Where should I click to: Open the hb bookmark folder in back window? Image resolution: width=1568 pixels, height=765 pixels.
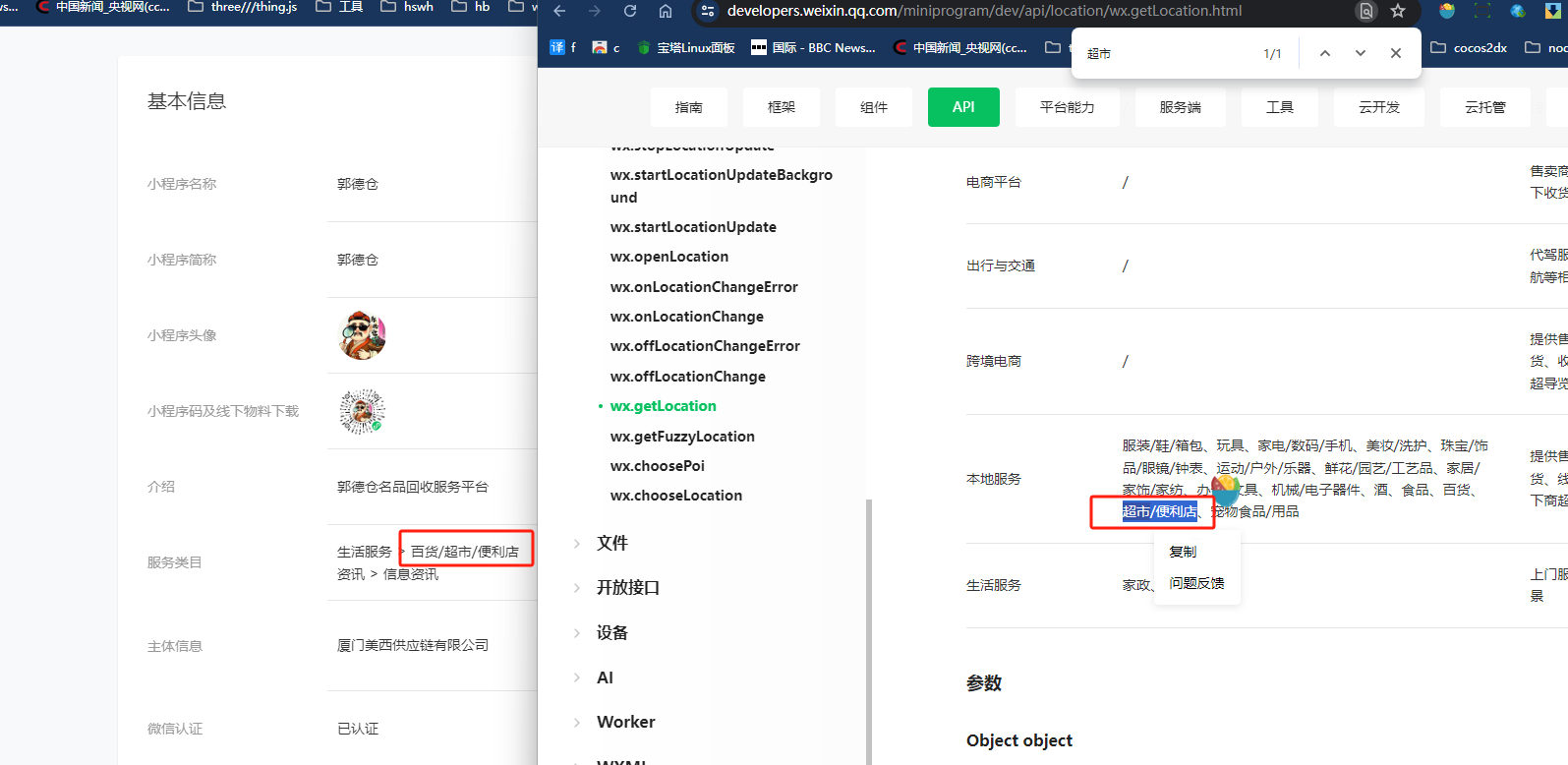(471, 7)
